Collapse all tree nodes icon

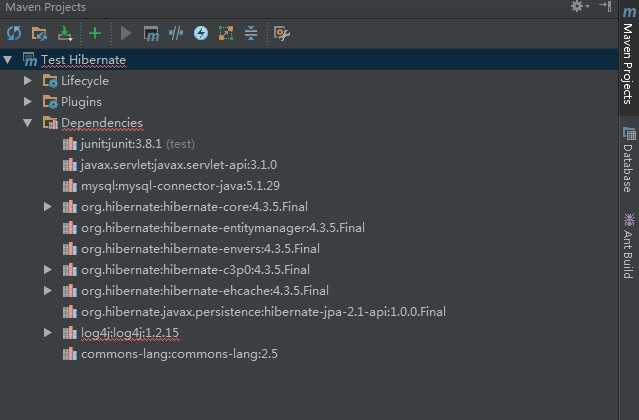[x=251, y=33]
